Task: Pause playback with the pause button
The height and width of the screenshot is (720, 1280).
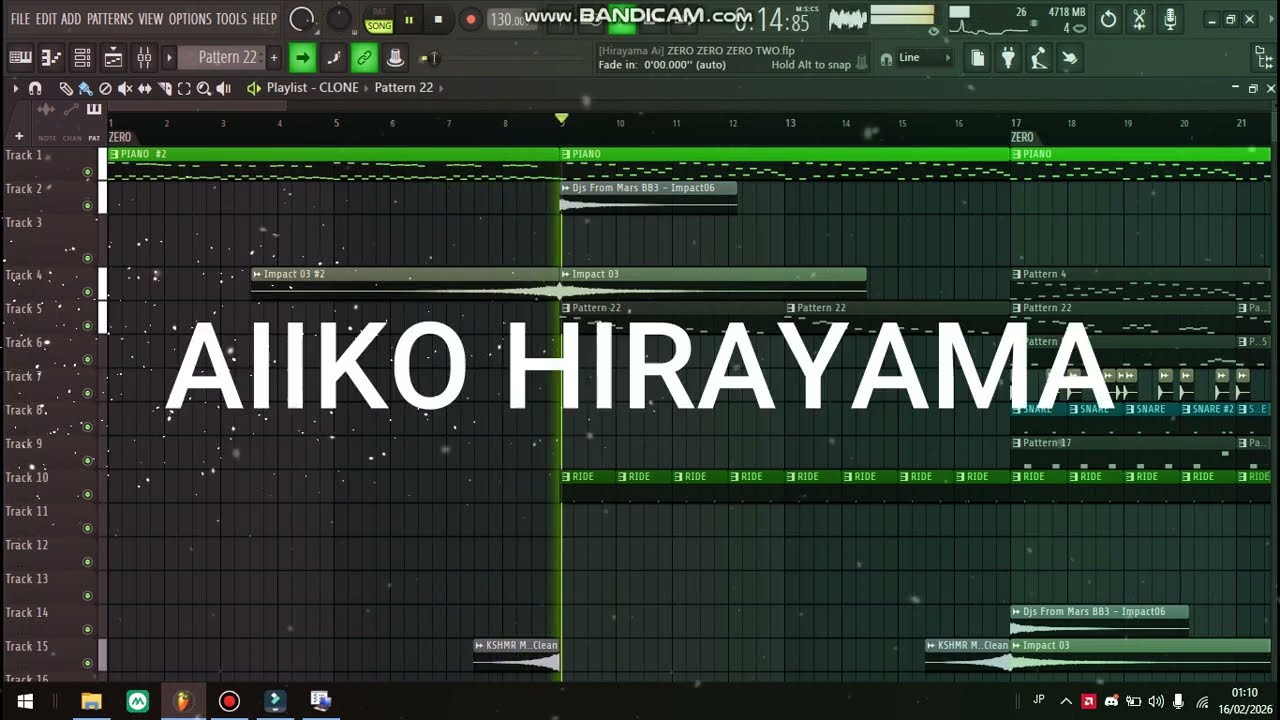Action: click(x=409, y=20)
